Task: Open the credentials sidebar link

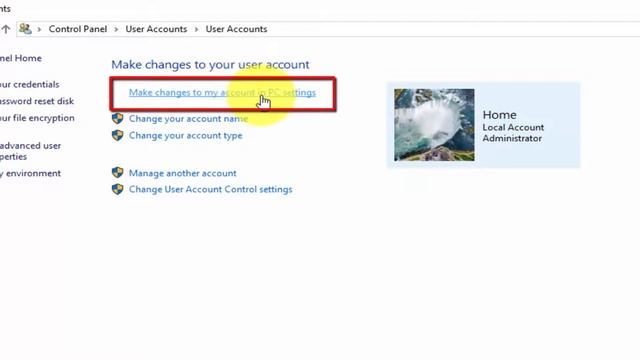Action: point(29,84)
